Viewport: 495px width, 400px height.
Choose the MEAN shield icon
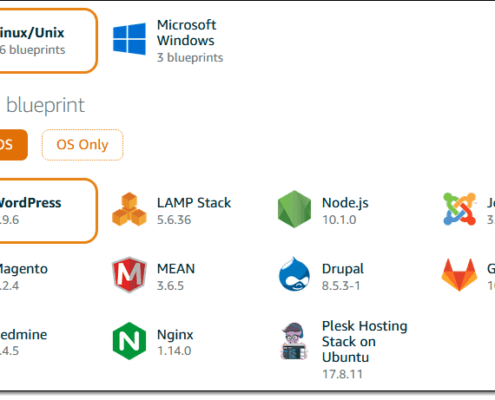(129, 275)
